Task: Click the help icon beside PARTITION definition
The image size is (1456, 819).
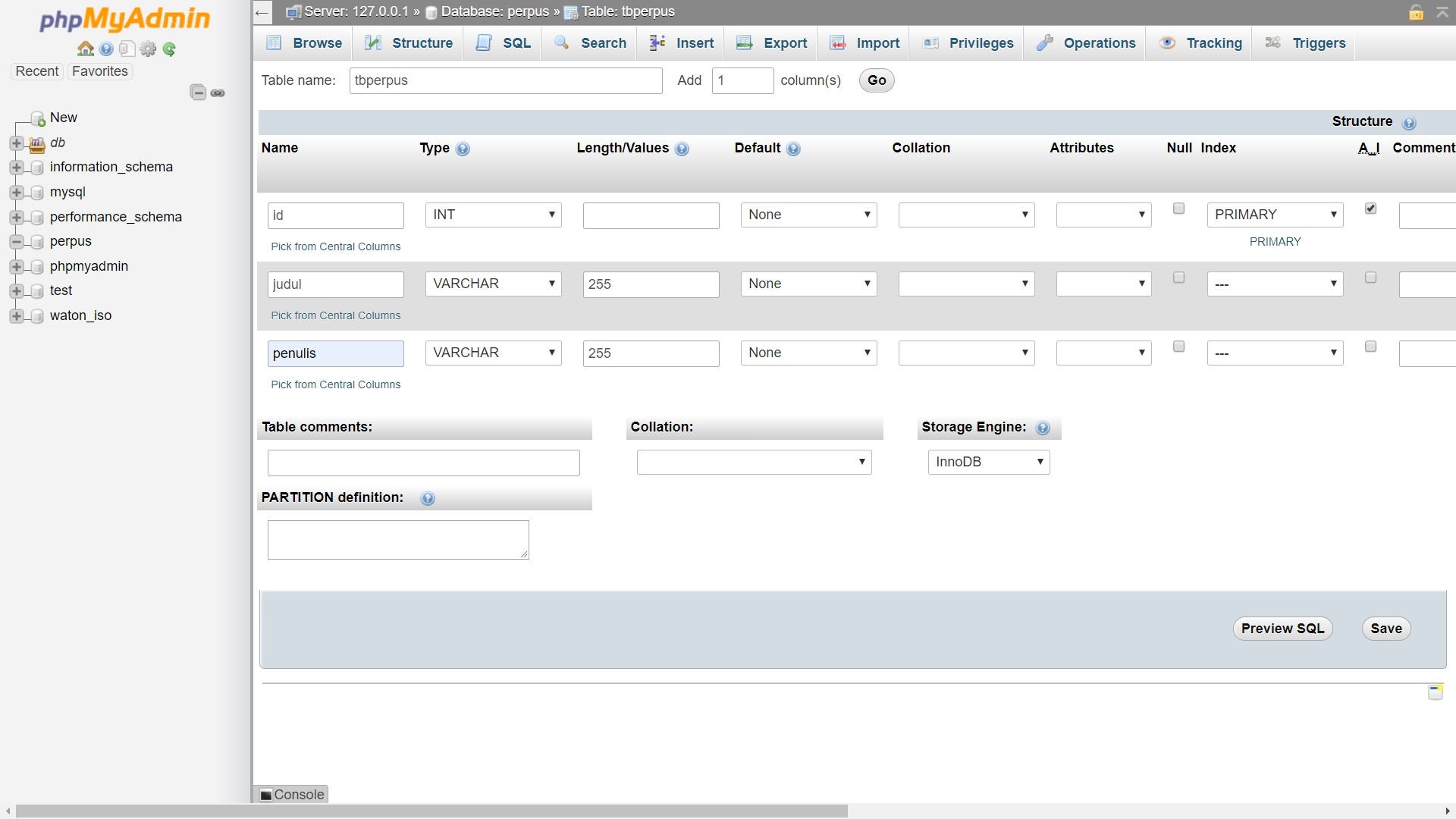Action: pos(428,499)
